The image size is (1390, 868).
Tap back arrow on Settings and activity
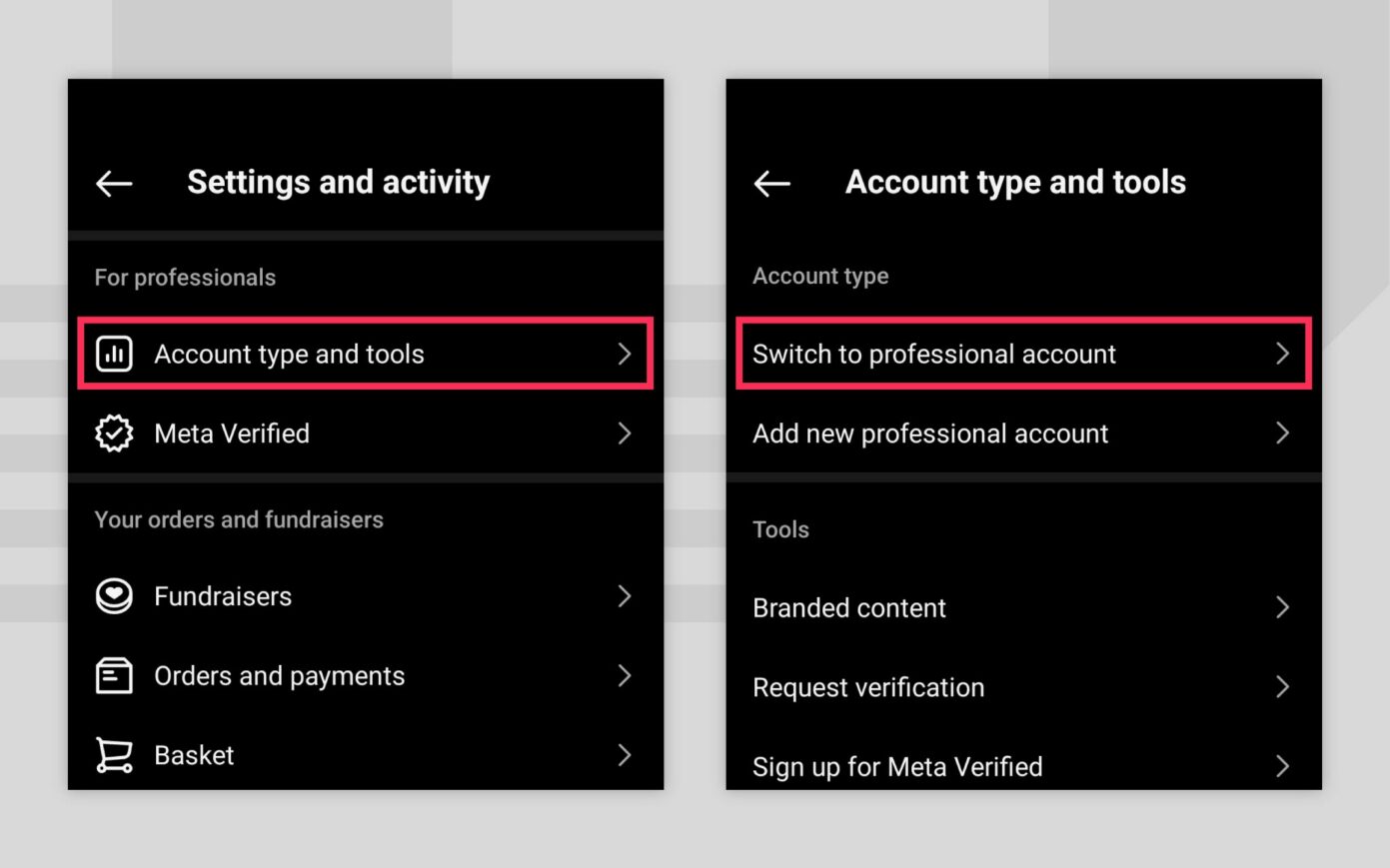pyautogui.click(x=114, y=183)
